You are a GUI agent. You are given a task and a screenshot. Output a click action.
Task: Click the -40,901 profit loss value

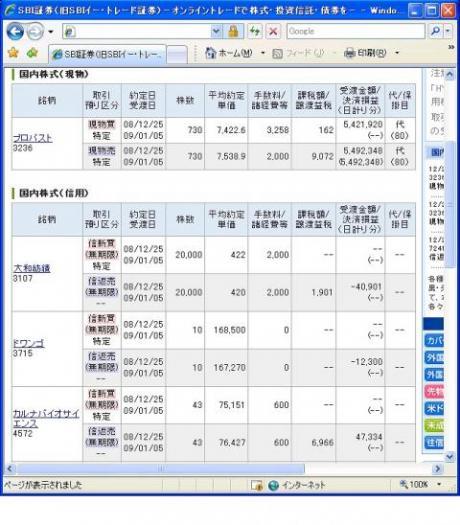(x=366, y=287)
